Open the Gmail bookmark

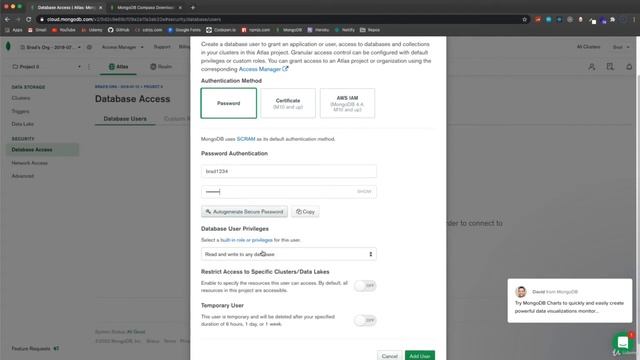37,30
